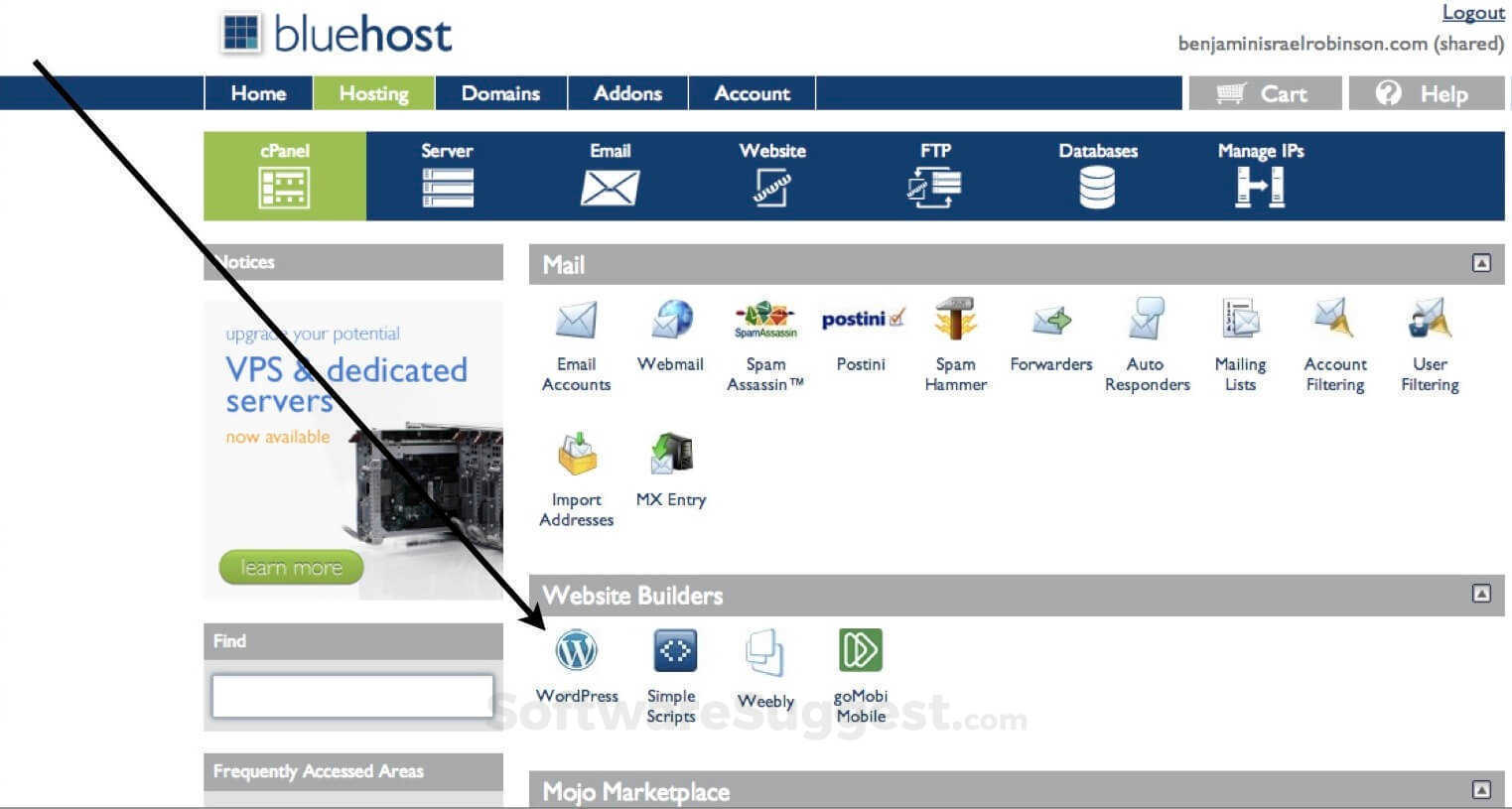Screen dimensions: 1512x809
Task: Open MX Entry settings
Action: point(671,471)
